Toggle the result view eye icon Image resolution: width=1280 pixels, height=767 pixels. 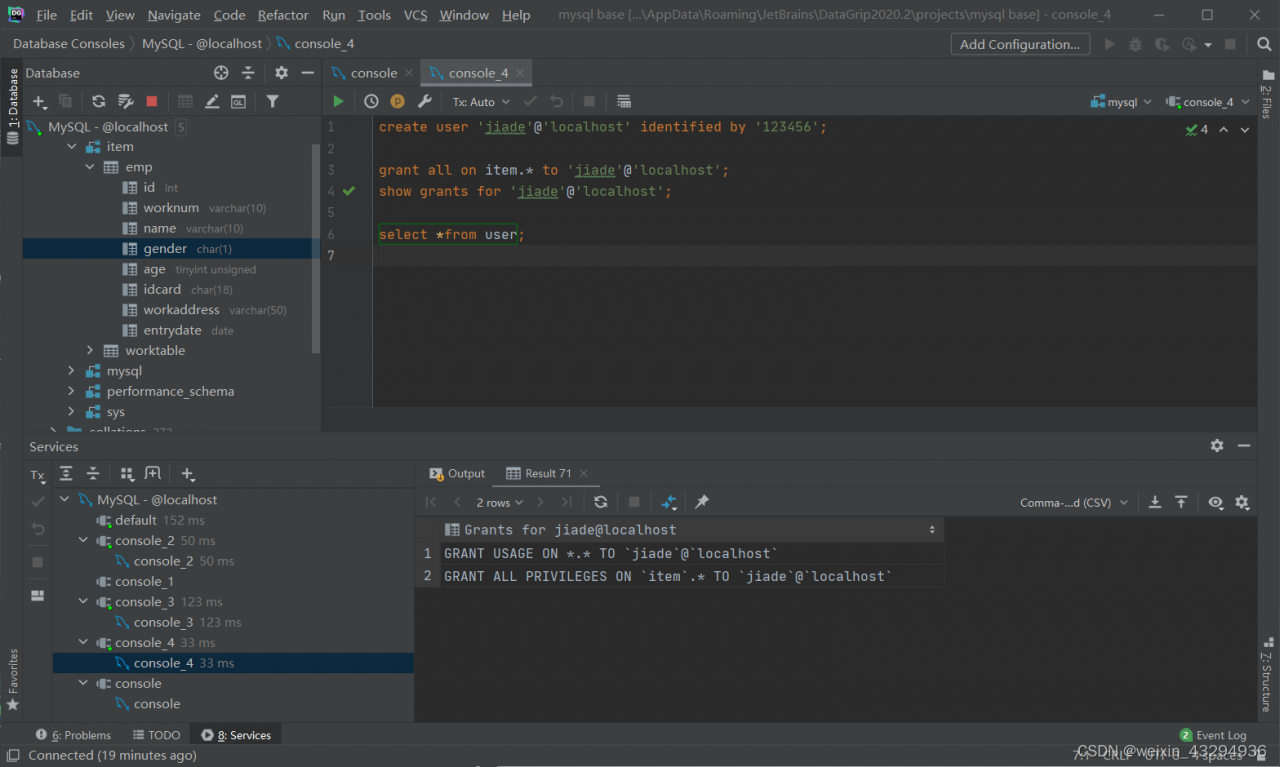(x=1215, y=502)
